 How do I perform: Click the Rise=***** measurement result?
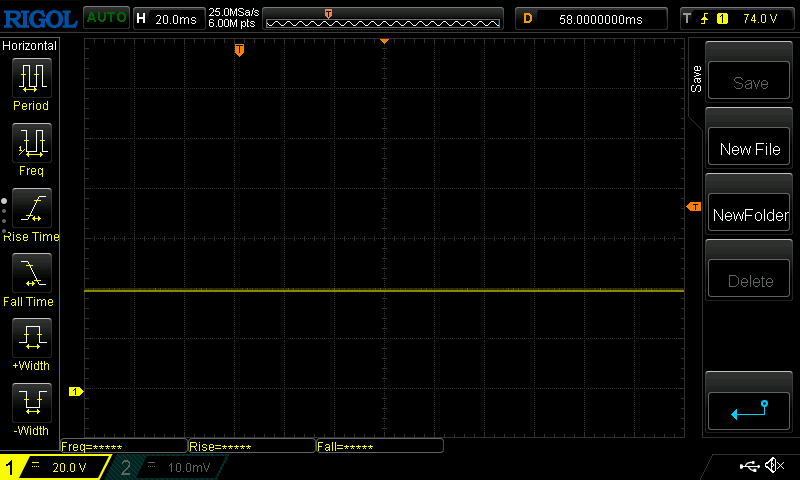coord(252,446)
